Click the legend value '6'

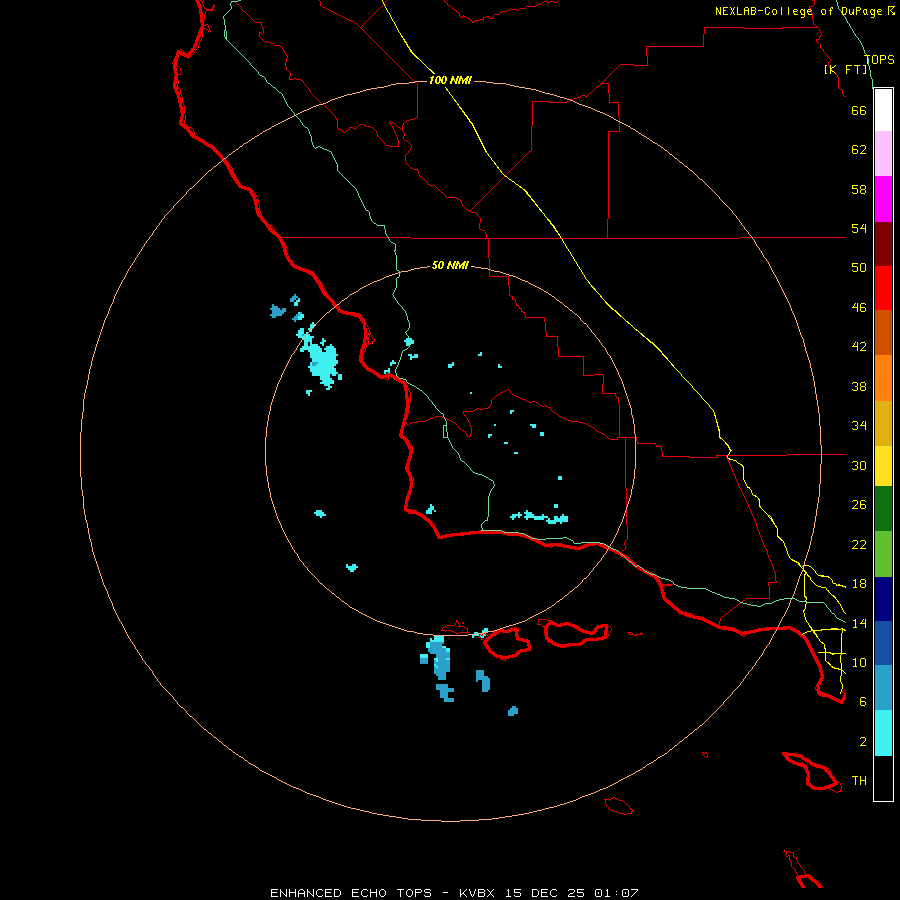point(863,702)
